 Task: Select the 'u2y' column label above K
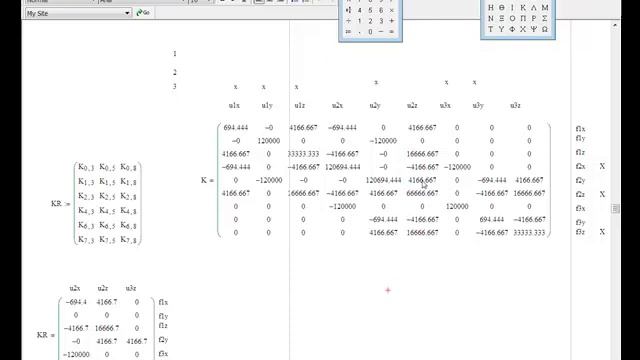pyautogui.click(x=375, y=105)
